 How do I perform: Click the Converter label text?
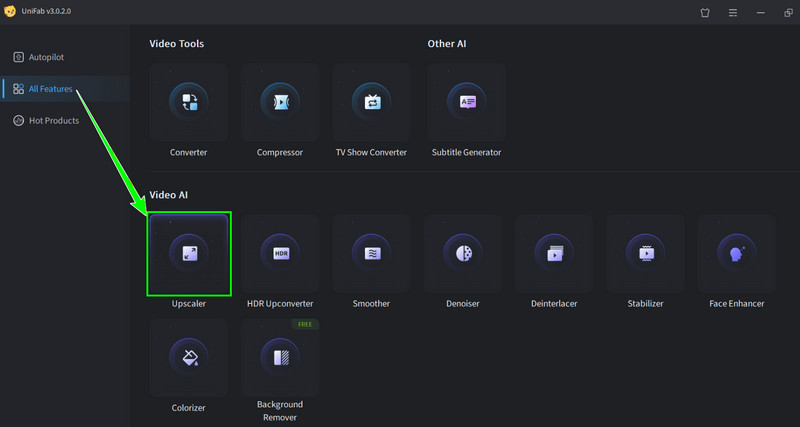pos(188,153)
